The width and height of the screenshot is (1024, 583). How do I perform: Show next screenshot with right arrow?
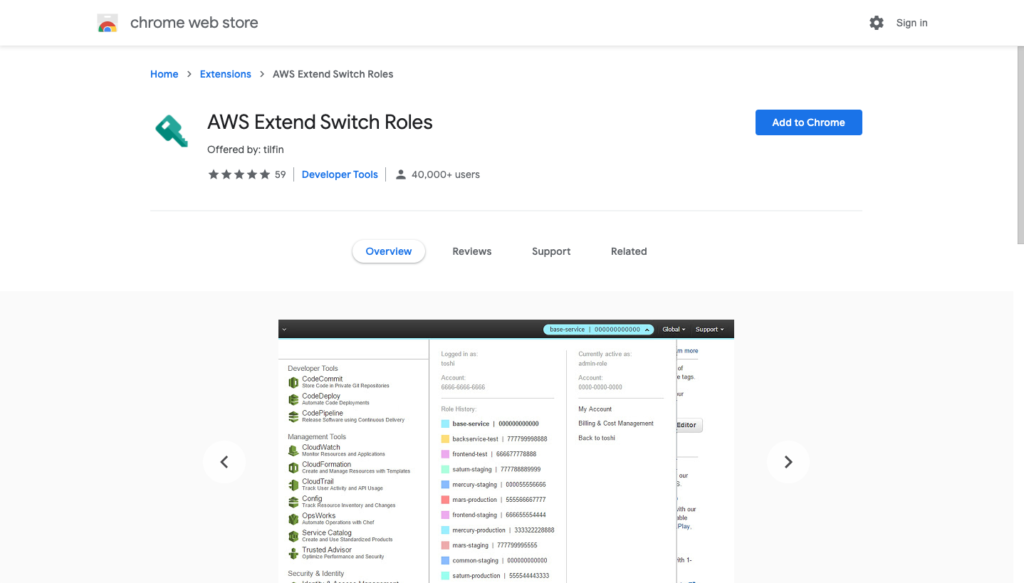pyautogui.click(x=788, y=462)
